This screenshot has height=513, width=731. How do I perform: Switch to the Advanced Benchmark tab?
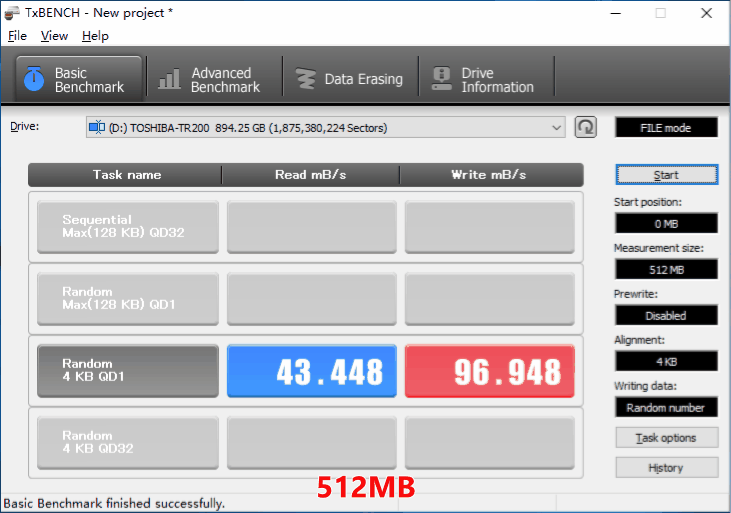214,79
